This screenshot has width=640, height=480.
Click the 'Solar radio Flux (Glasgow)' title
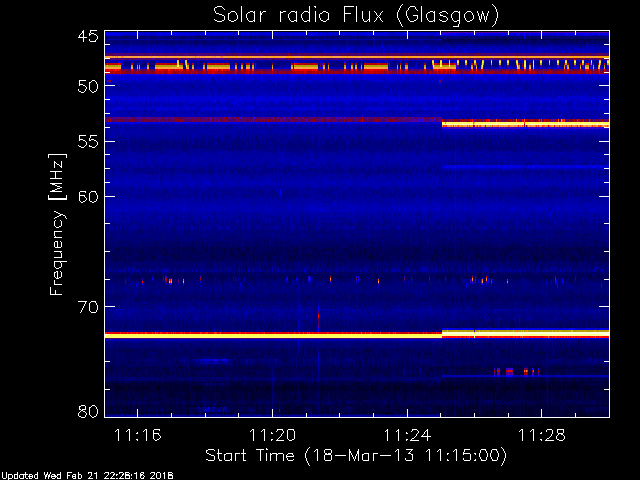(356, 16)
